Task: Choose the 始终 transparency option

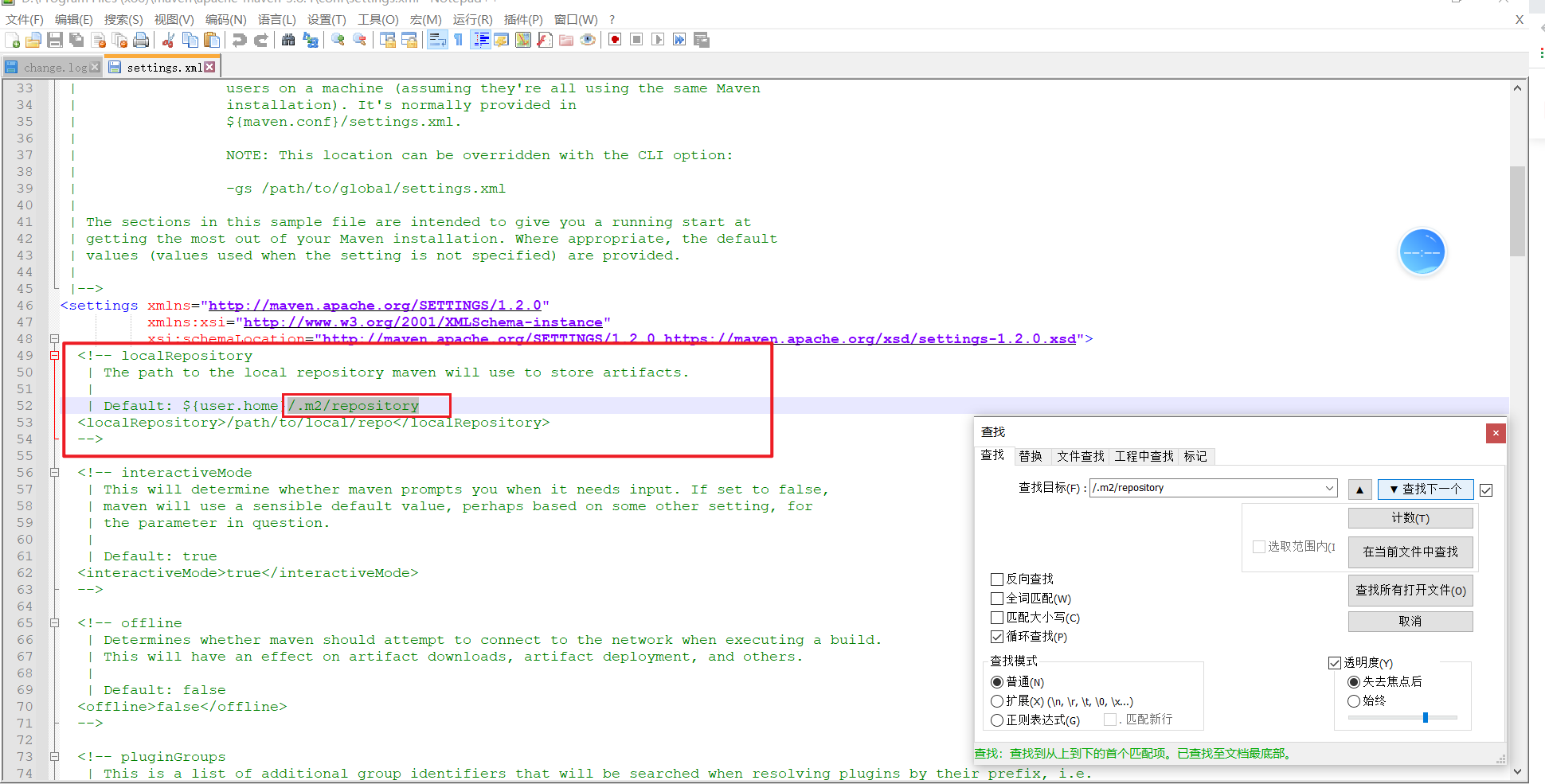Action: 1354,701
